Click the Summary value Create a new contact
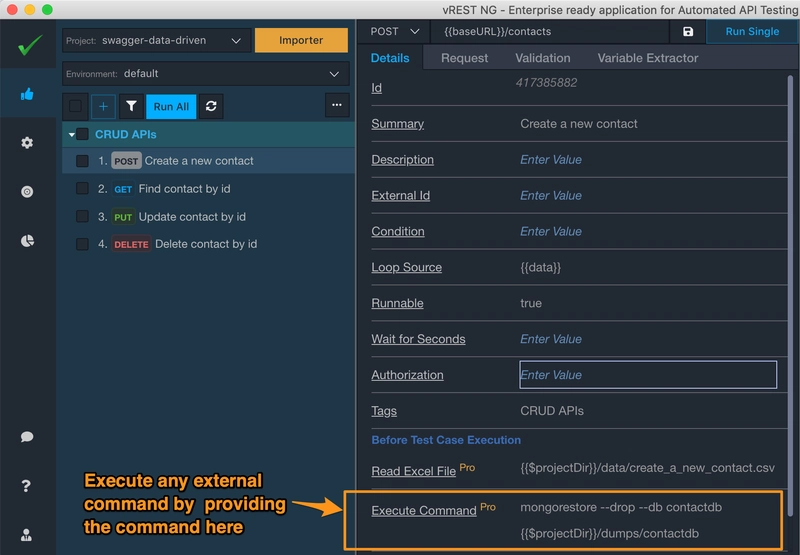 (x=579, y=124)
